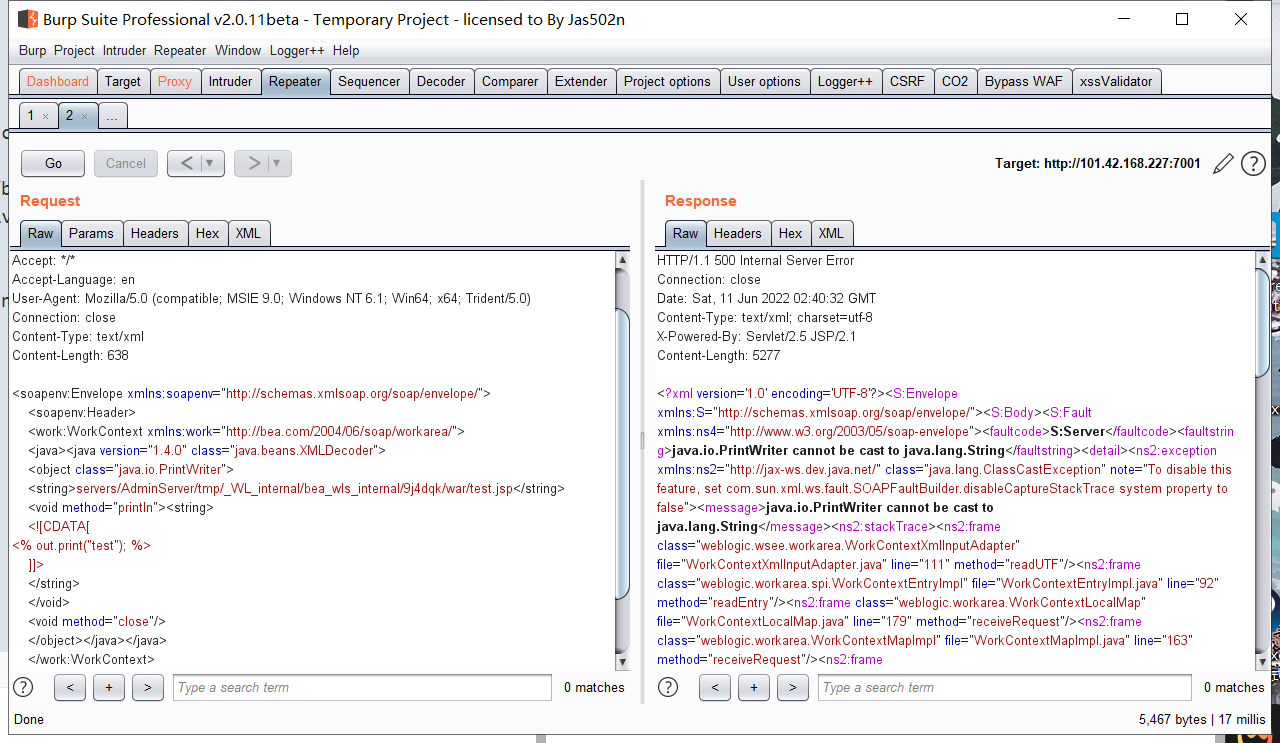Open the history forward dropdown arrow

click(279, 163)
